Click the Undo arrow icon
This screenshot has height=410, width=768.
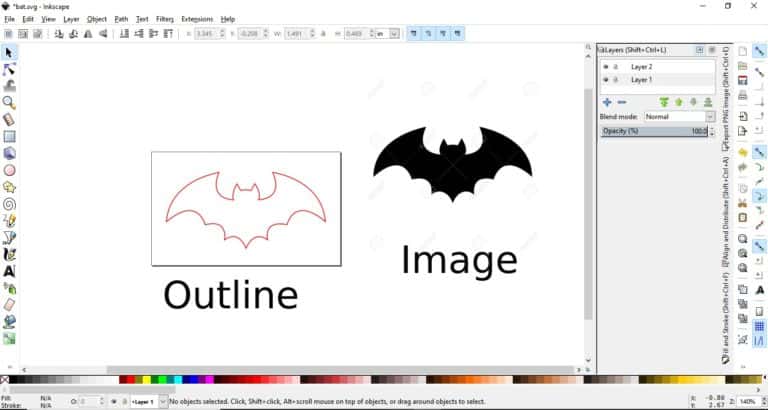[743, 152]
